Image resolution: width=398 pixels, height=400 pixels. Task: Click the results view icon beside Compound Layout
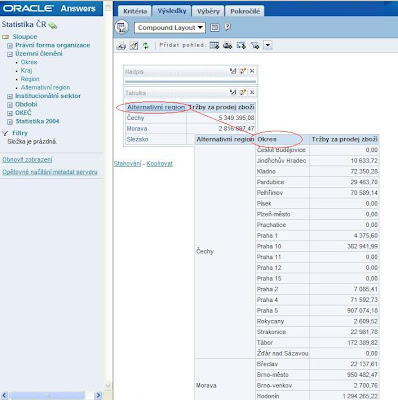click(x=122, y=27)
